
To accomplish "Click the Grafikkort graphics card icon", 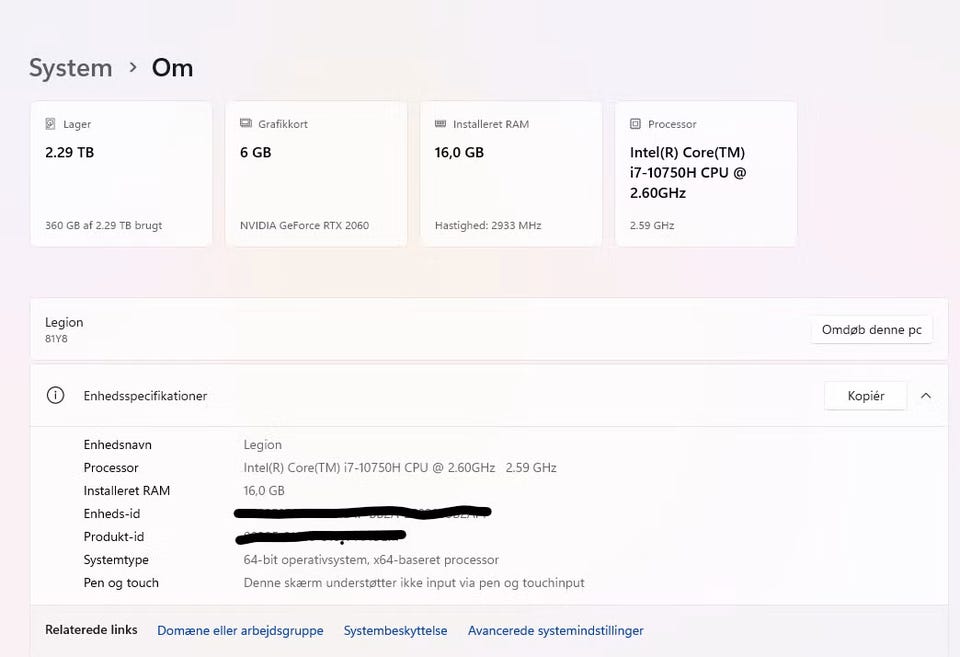I will 246,124.
